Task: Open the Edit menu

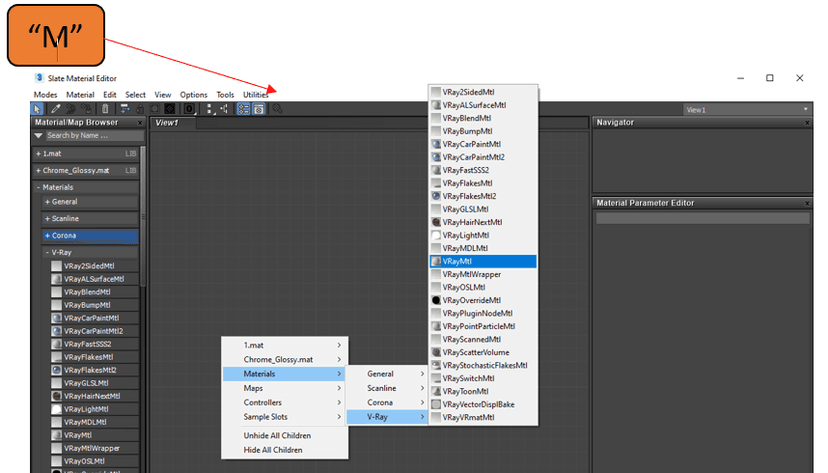Action: click(110, 94)
